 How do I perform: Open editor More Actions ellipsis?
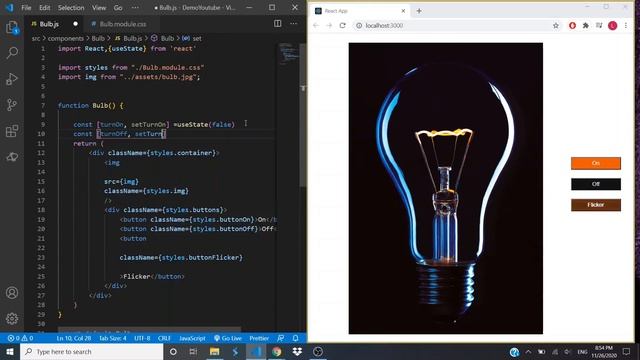[x=293, y=24]
